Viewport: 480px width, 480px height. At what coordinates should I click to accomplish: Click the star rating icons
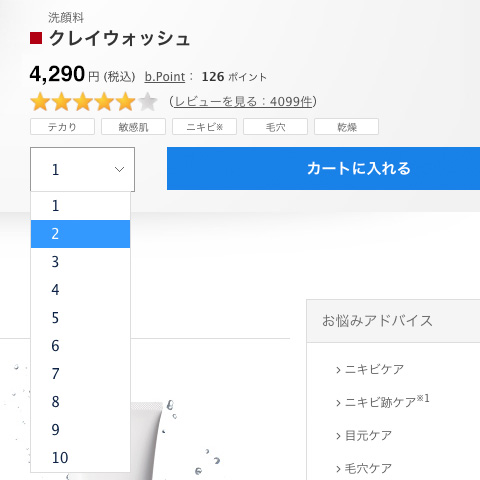click(93, 102)
